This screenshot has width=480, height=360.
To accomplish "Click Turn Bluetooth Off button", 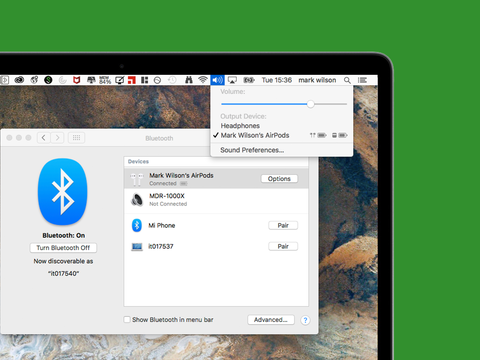I will pyautogui.click(x=63, y=248).
